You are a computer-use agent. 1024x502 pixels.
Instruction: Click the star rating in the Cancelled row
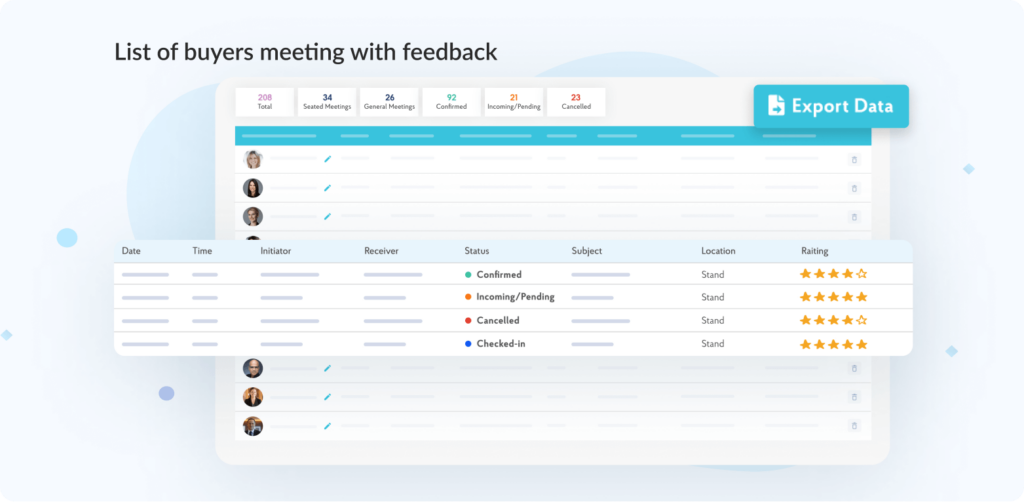click(x=833, y=321)
